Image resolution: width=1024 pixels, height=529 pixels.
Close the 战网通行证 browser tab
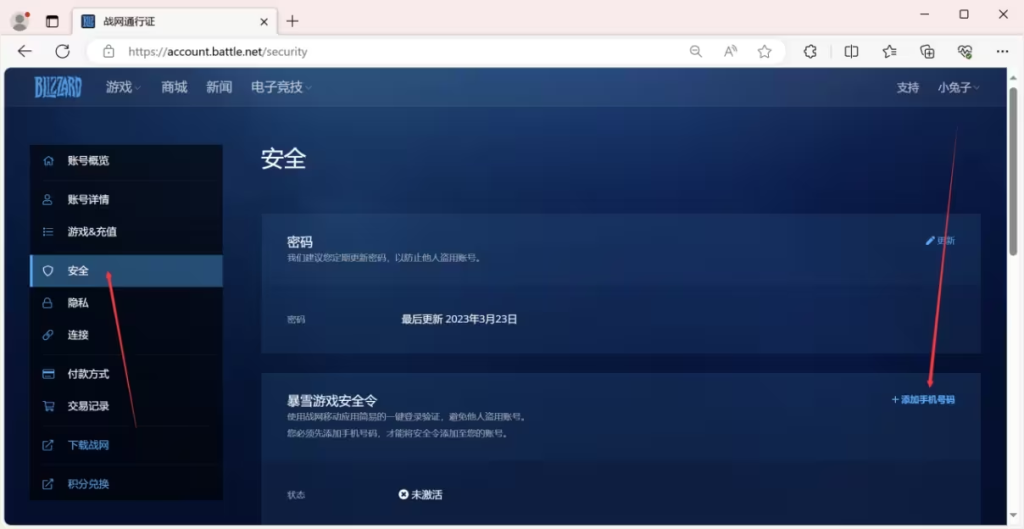point(264,22)
